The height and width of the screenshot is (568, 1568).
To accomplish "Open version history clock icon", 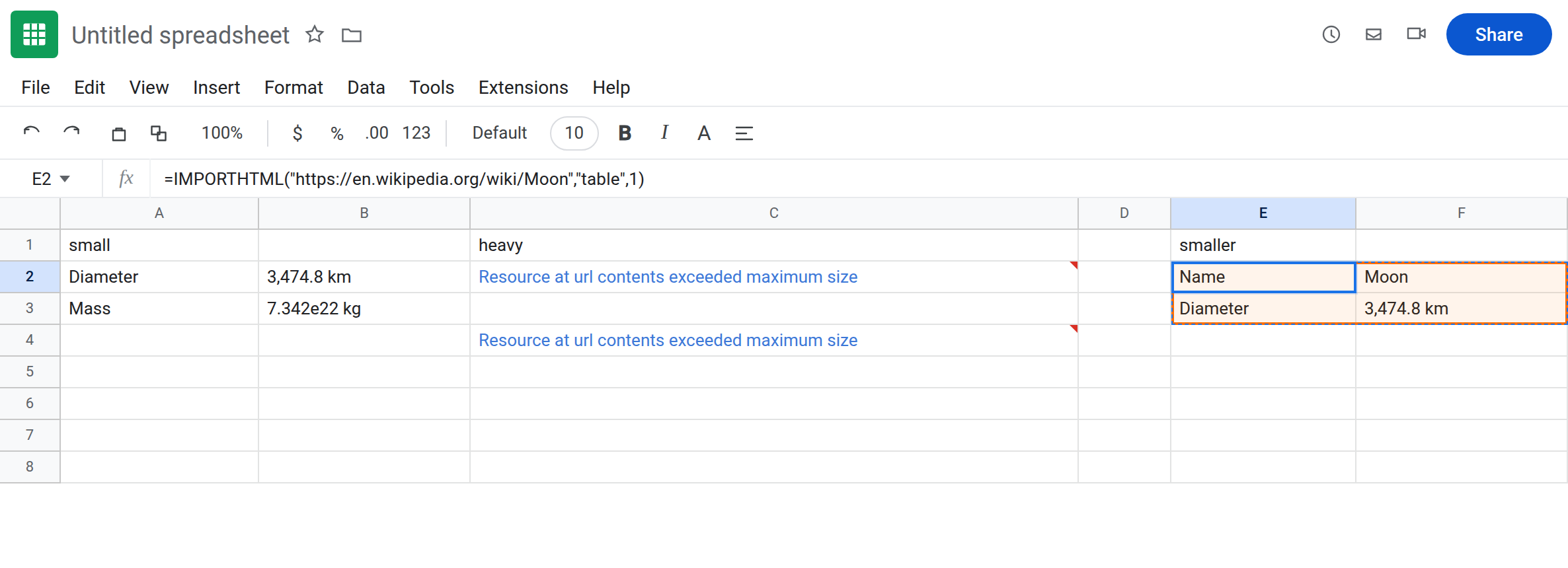I will point(1331,34).
